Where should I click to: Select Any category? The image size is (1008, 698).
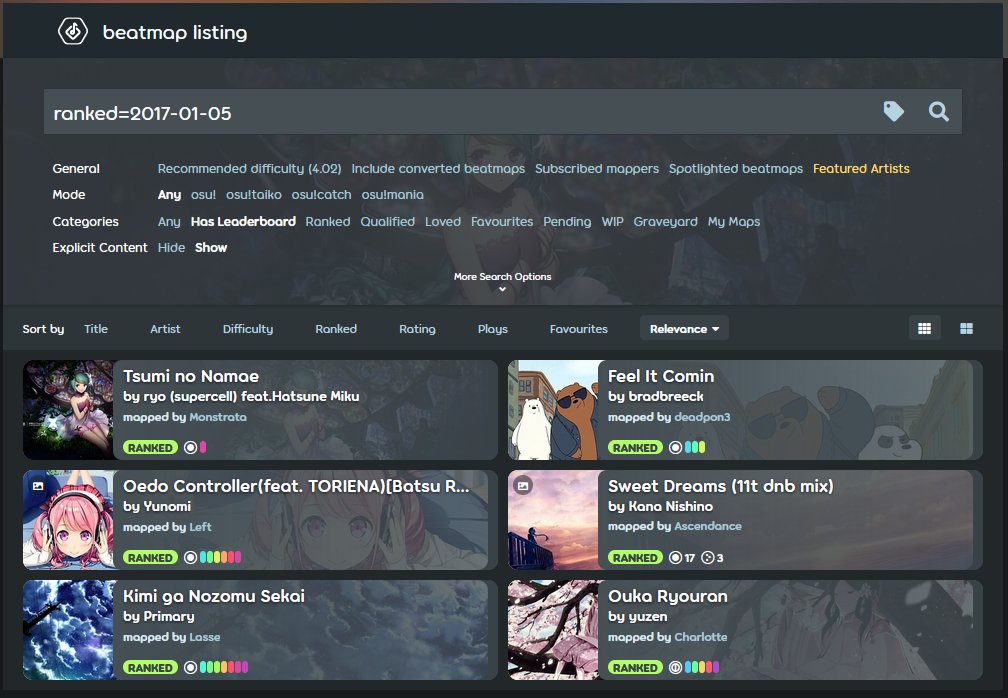pos(169,222)
